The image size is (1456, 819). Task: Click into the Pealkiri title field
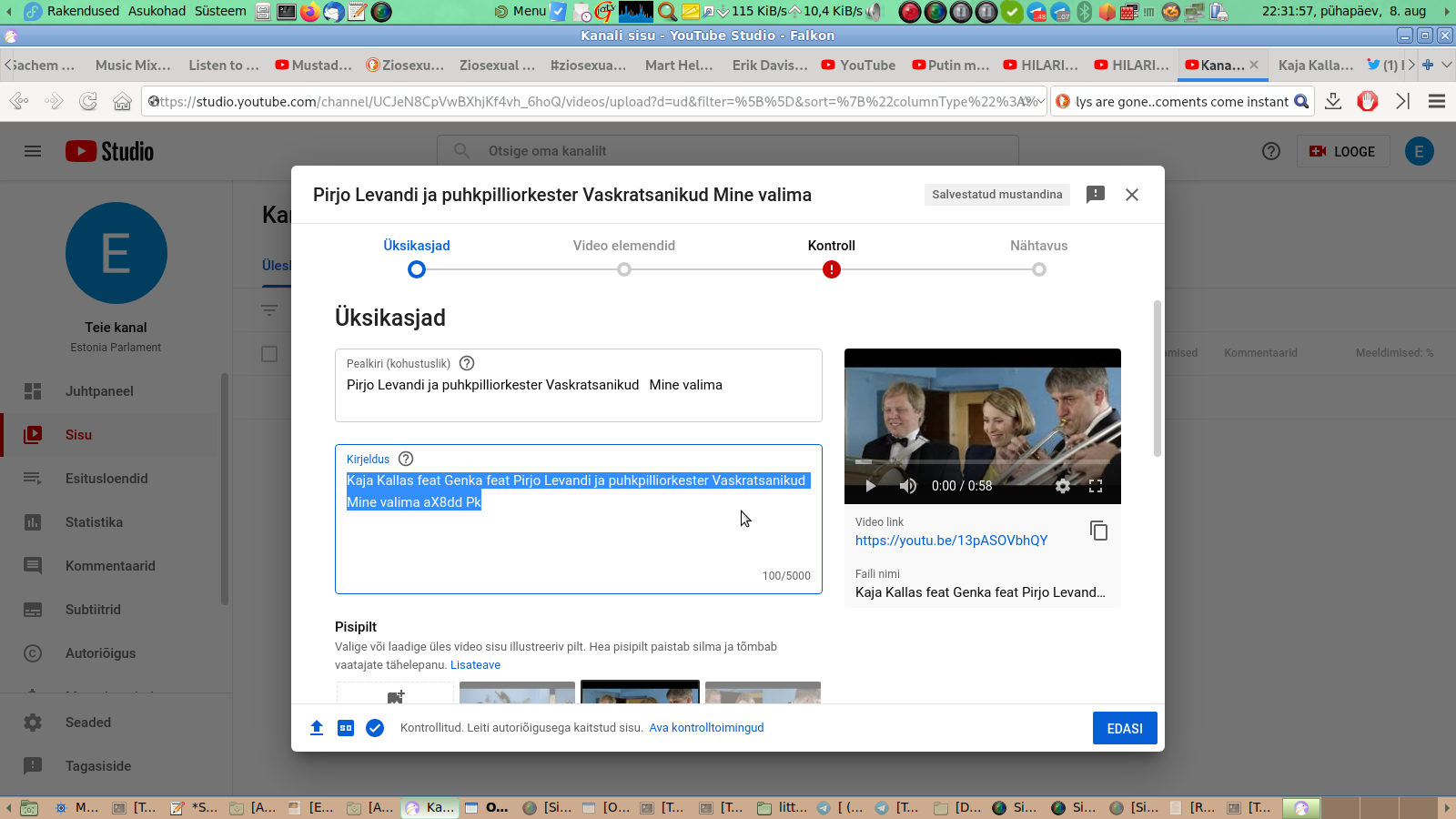[x=579, y=385]
